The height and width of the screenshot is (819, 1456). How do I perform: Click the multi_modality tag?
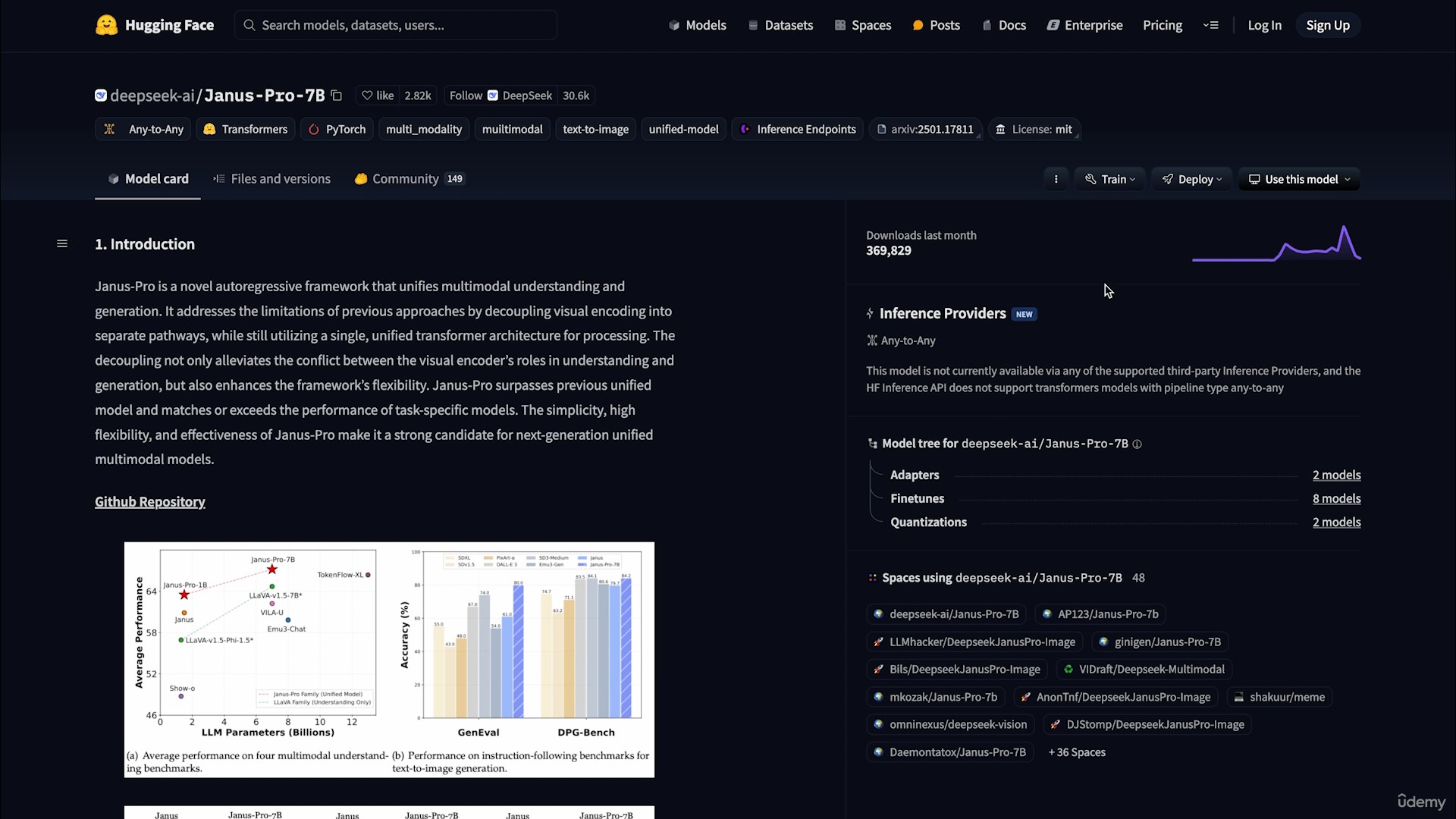(x=424, y=130)
